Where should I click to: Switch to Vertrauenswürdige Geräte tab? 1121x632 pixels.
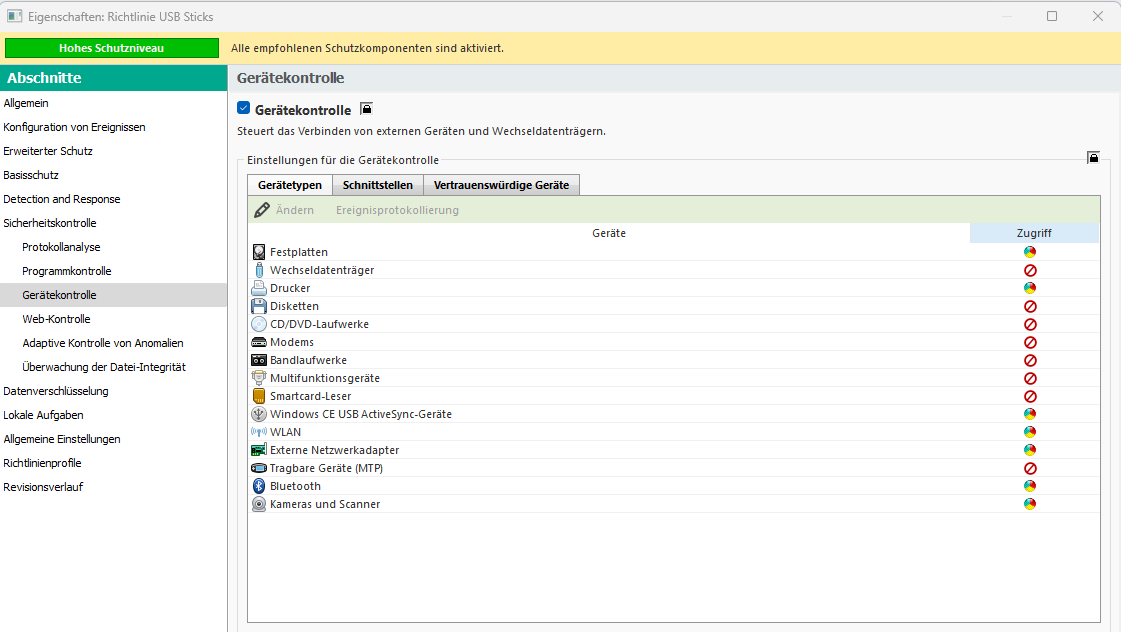(x=501, y=185)
